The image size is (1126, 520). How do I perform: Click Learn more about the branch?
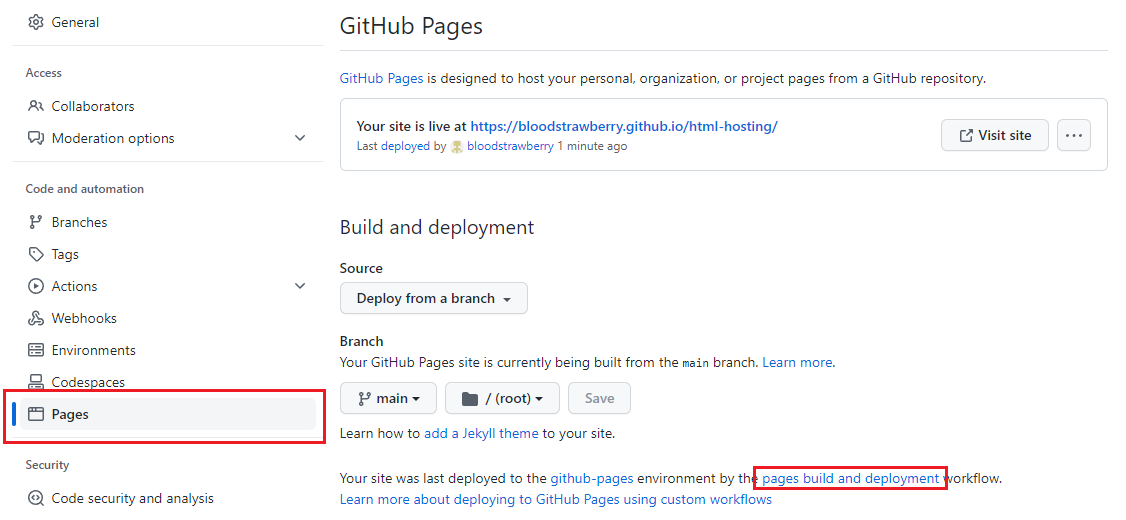pyautogui.click(x=797, y=362)
